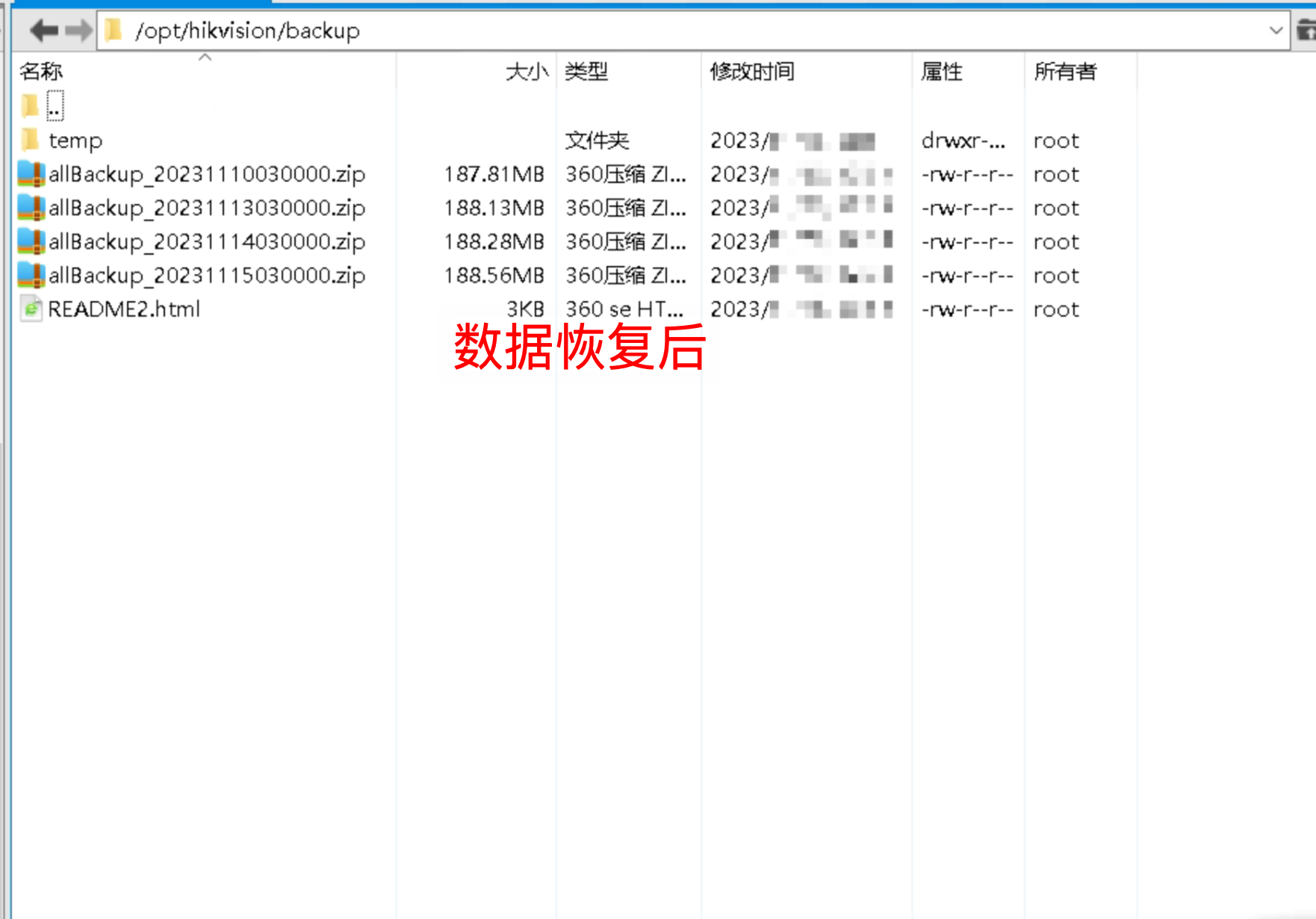Select allBackup_20231113030000.zip file
The width and height of the screenshot is (1316, 919).
click(x=207, y=208)
